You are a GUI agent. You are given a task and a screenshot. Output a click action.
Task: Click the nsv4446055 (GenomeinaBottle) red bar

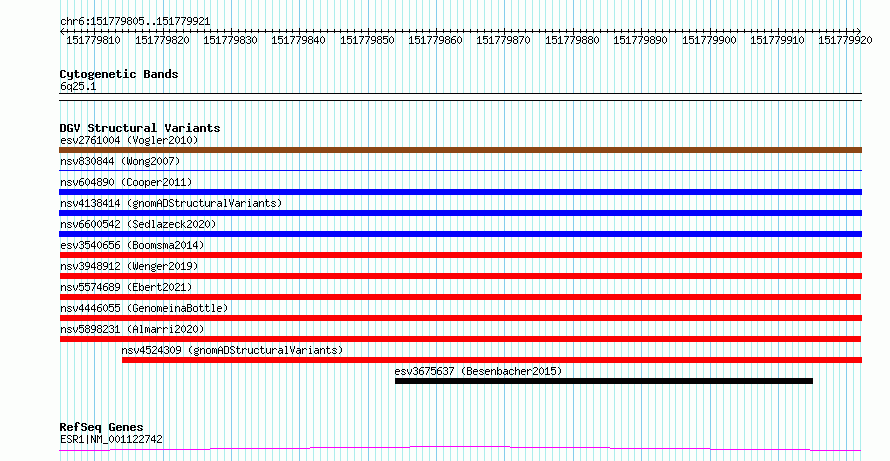[460, 318]
